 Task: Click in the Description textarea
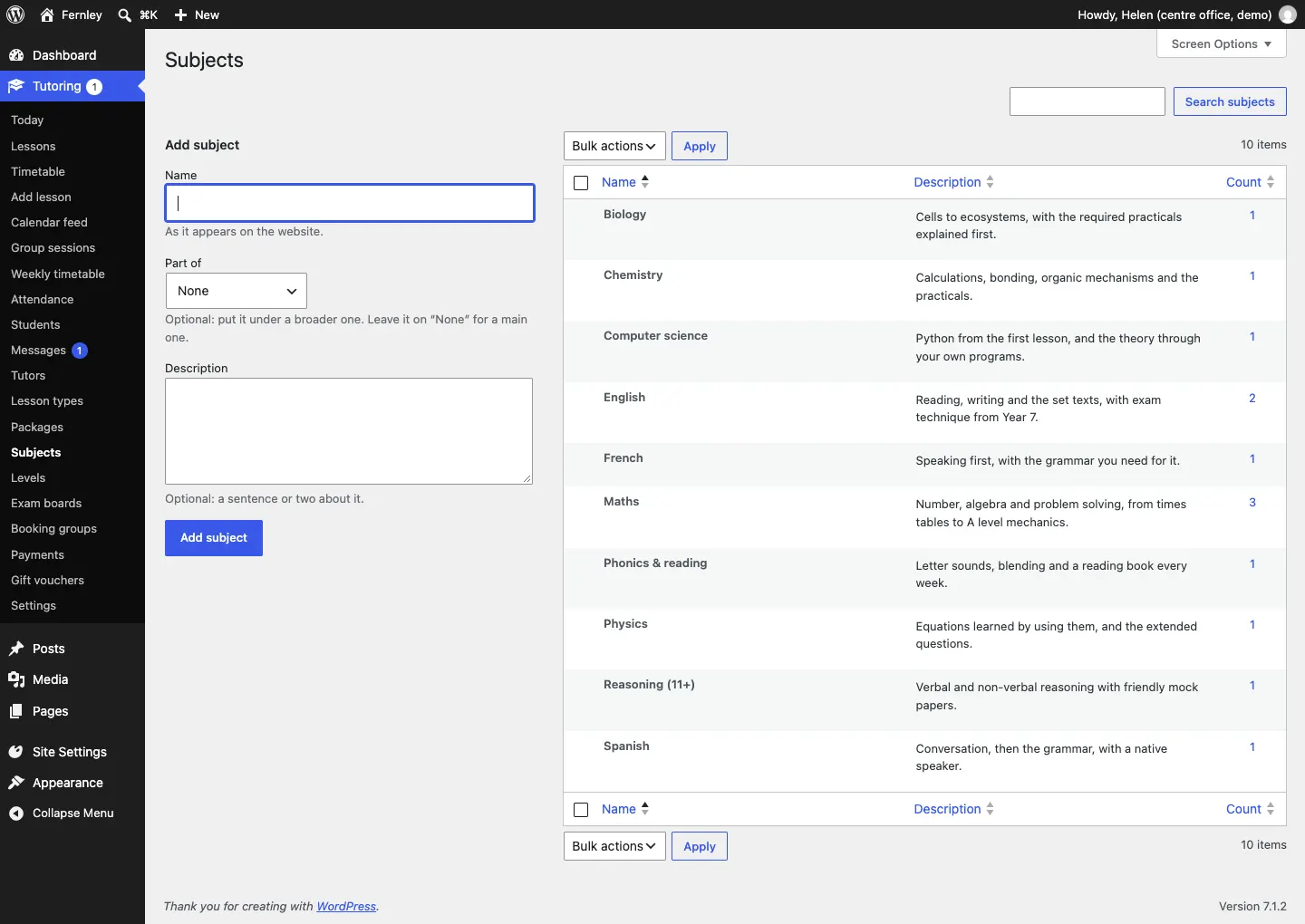pyautogui.click(x=349, y=431)
